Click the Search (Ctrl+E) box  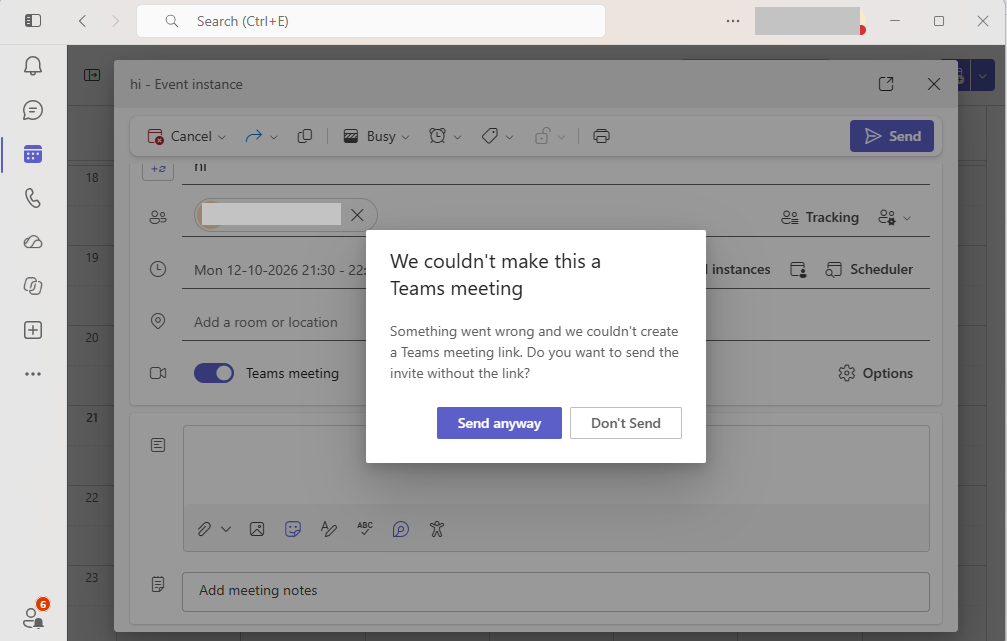tap(371, 21)
